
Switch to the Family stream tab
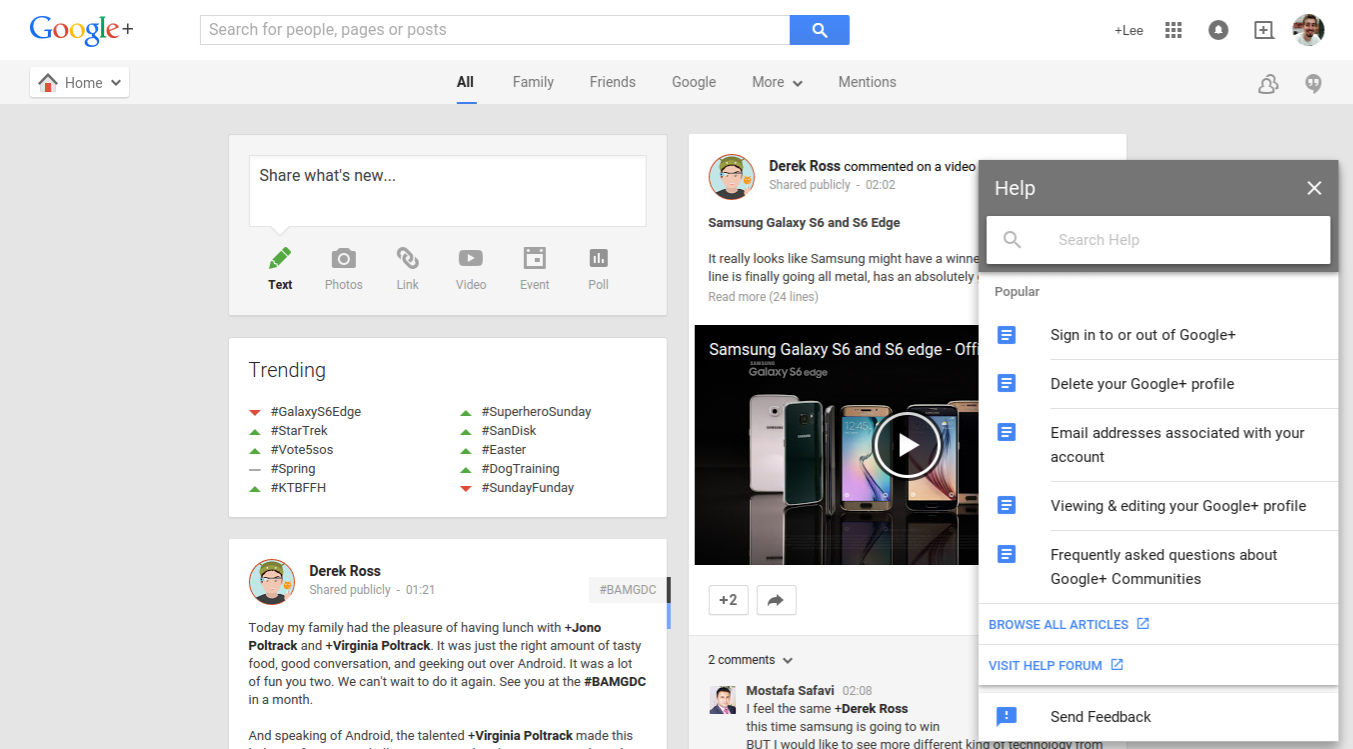tap(532, 82)
